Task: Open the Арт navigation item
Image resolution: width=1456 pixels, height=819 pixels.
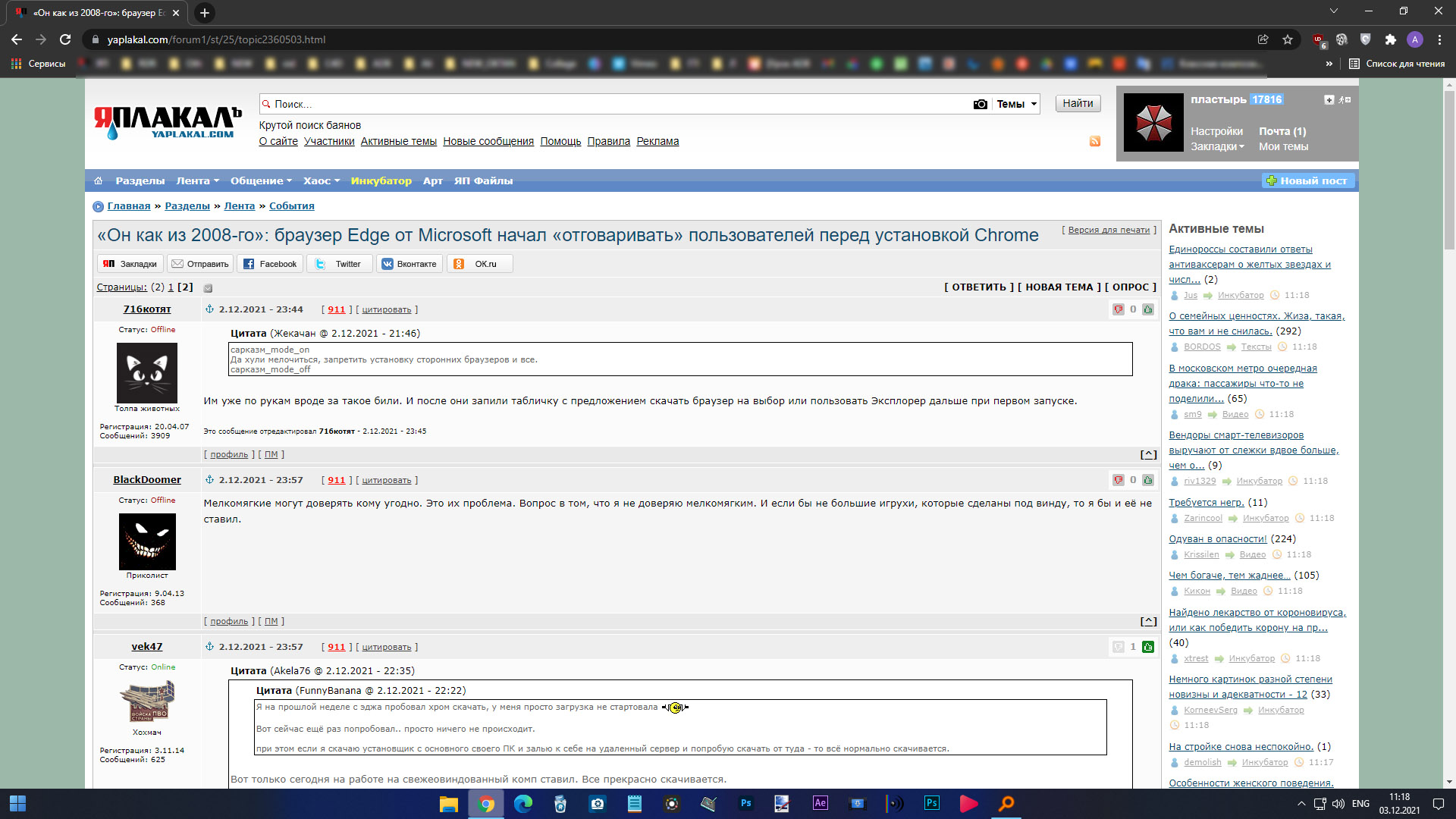Action: pyautogui.click(x=432, y=180)
